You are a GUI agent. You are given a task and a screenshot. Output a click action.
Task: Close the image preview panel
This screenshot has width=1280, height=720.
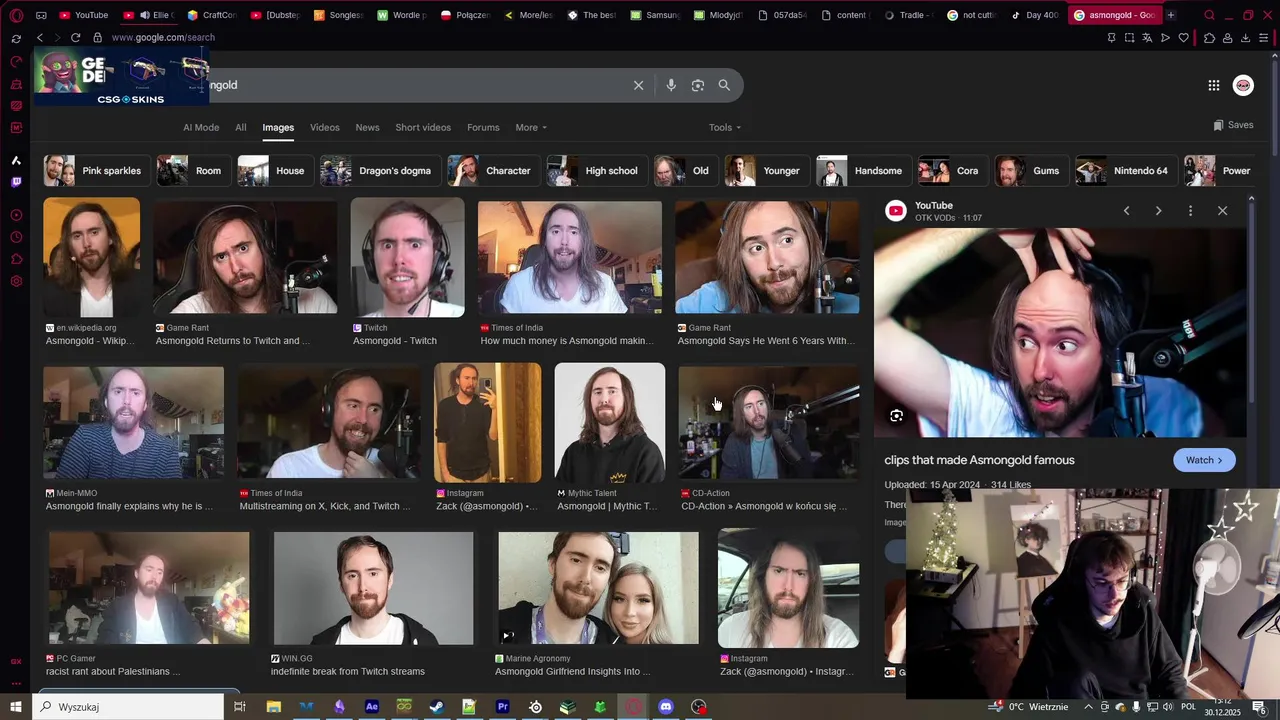coord(1222,211)
